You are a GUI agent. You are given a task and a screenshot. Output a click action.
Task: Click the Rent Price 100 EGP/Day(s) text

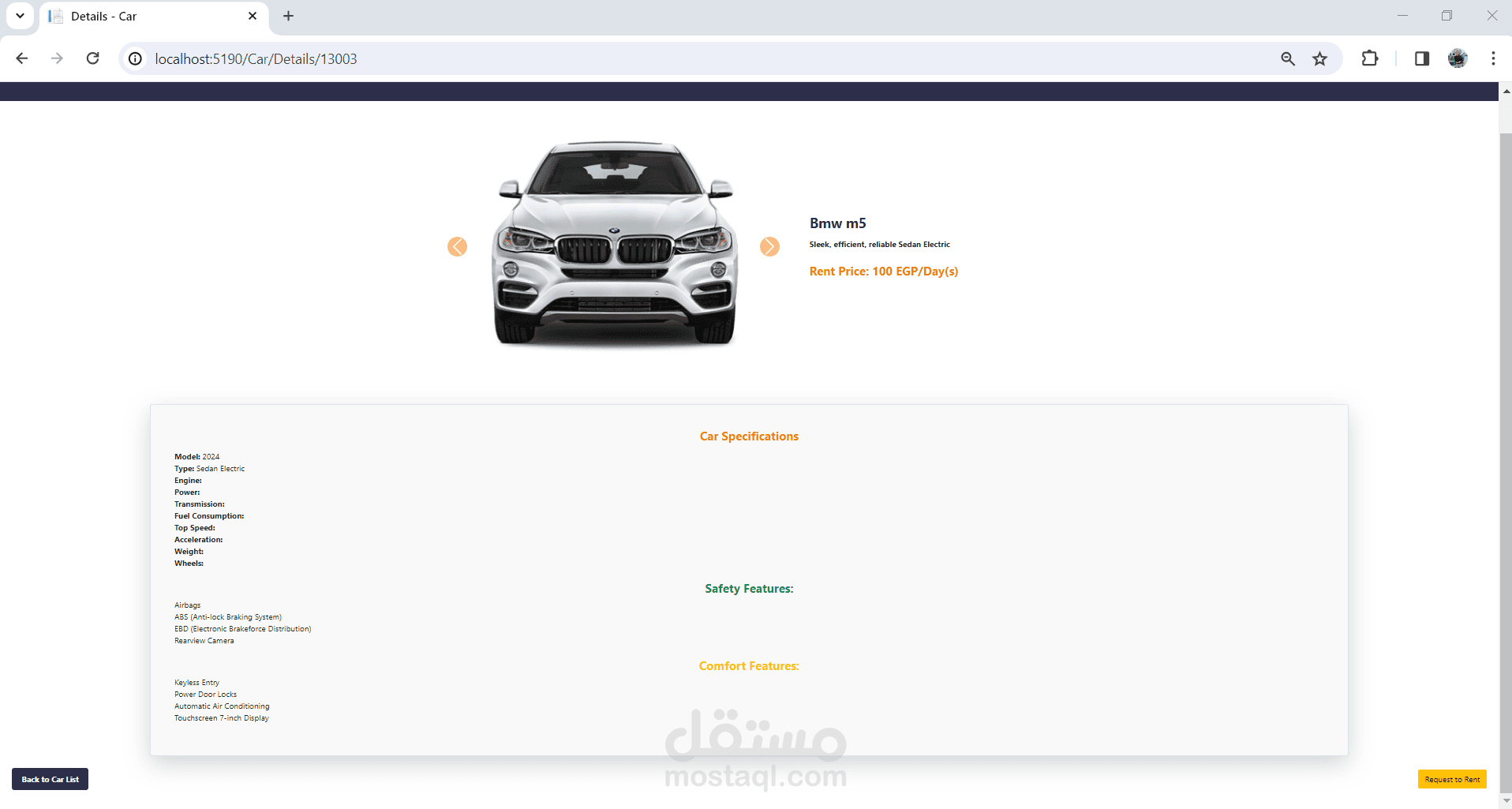(x=884, y=272)
